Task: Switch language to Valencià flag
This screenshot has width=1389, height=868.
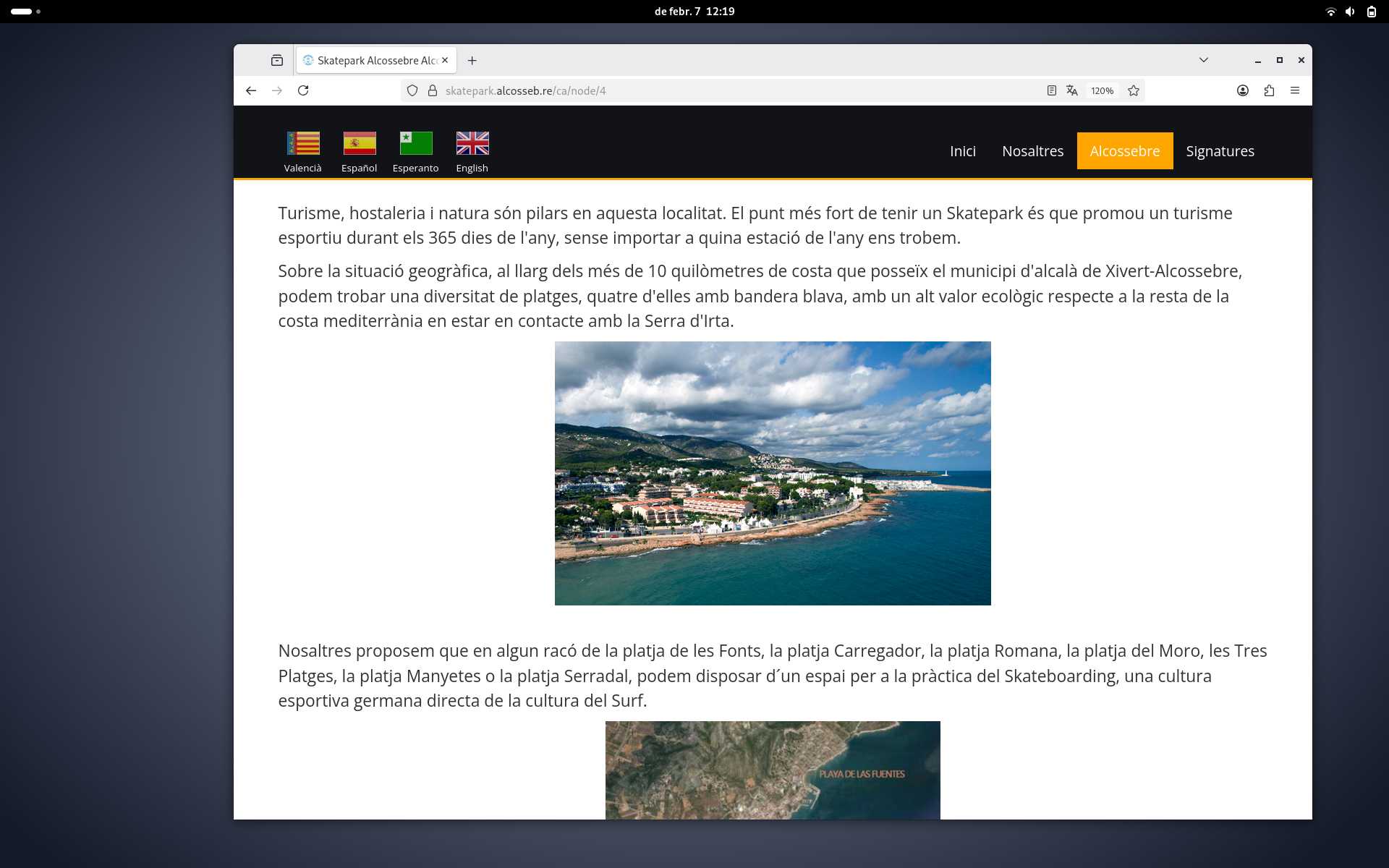Action: [x=303, y=143]
